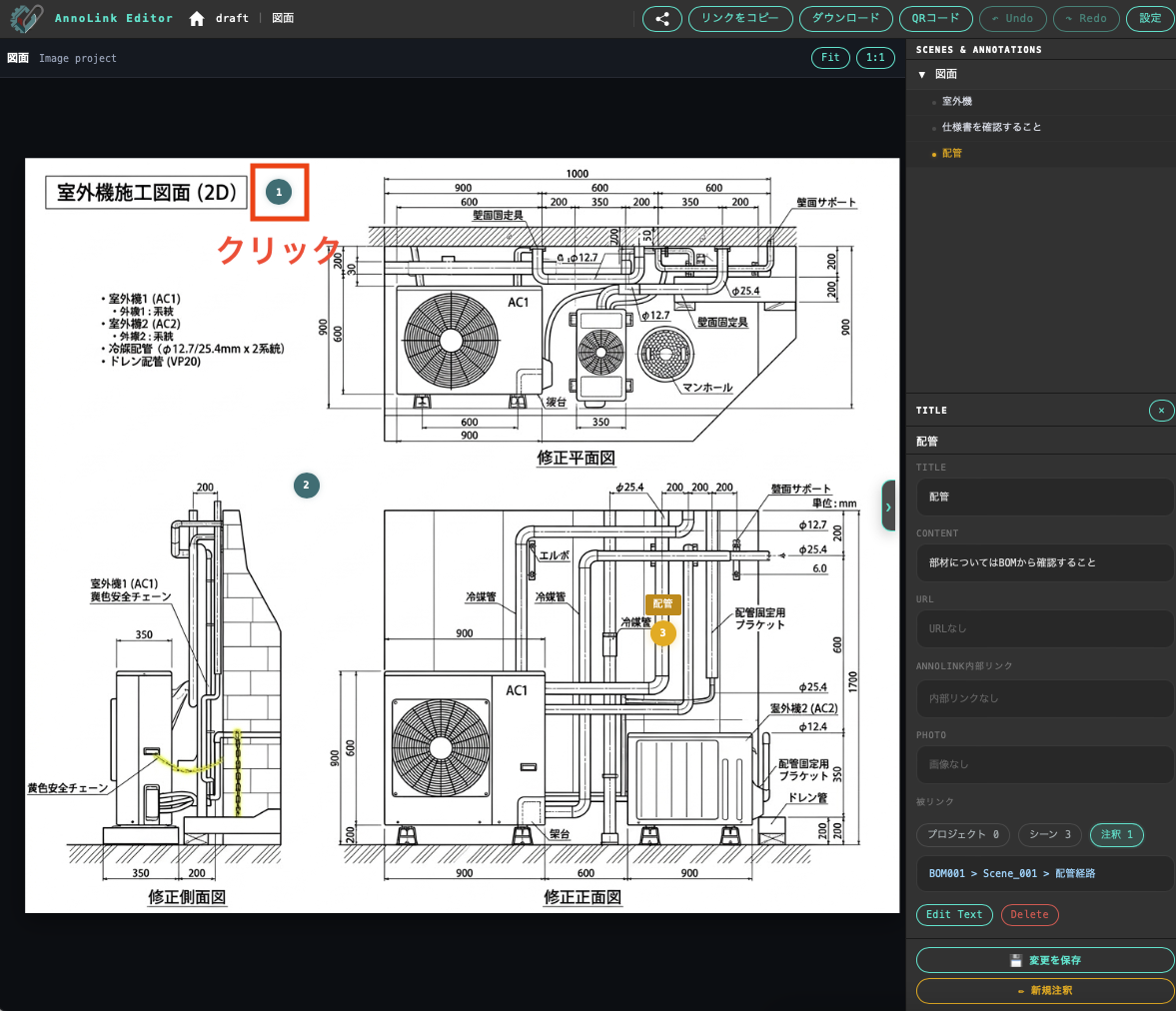The height and width of the screenshot is (1011, 1176).
Task: Click the share icon button
Action: 661,18
